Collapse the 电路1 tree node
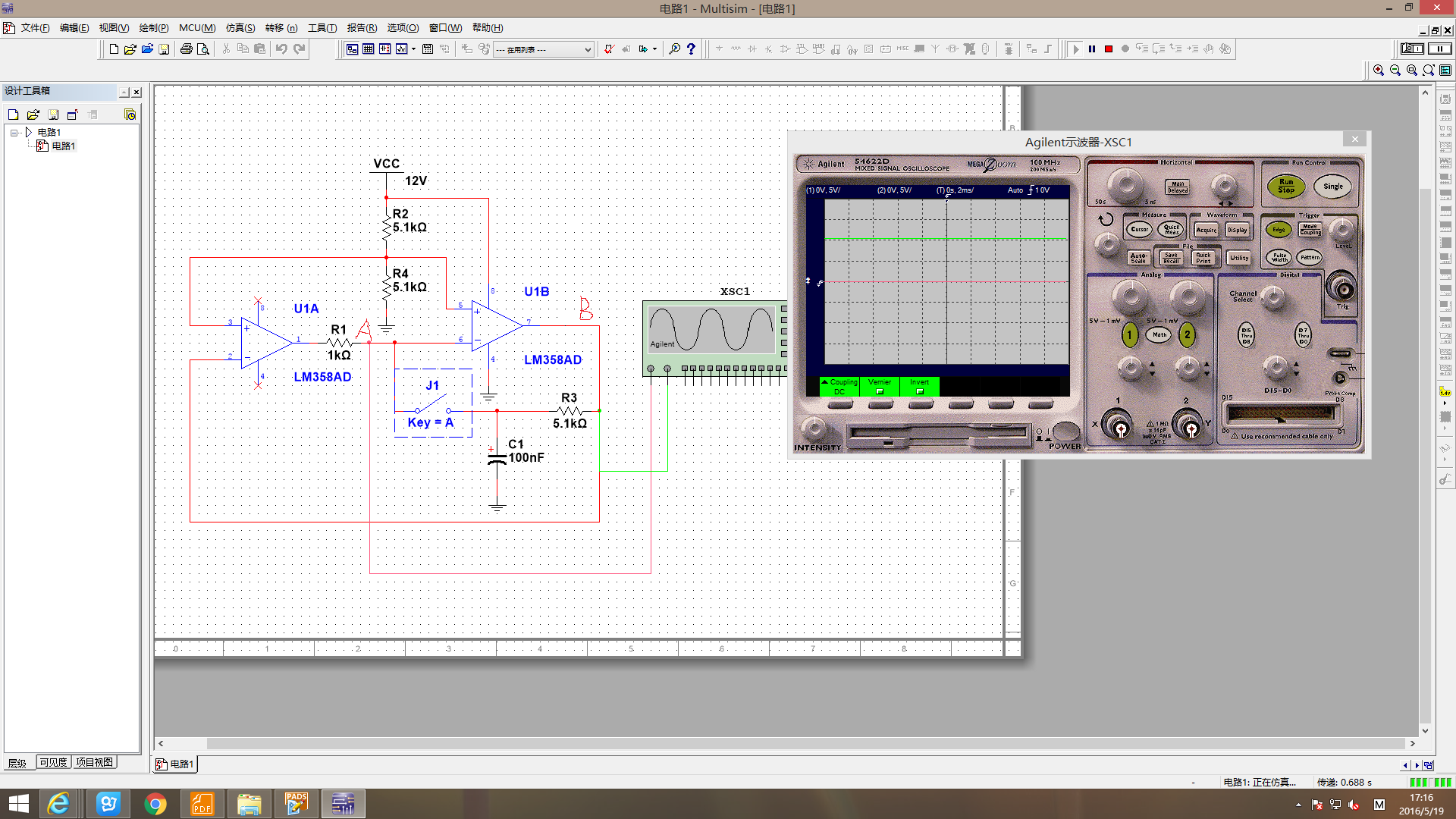The height and width of the screenshot is (819, 1456). point(14,133)
